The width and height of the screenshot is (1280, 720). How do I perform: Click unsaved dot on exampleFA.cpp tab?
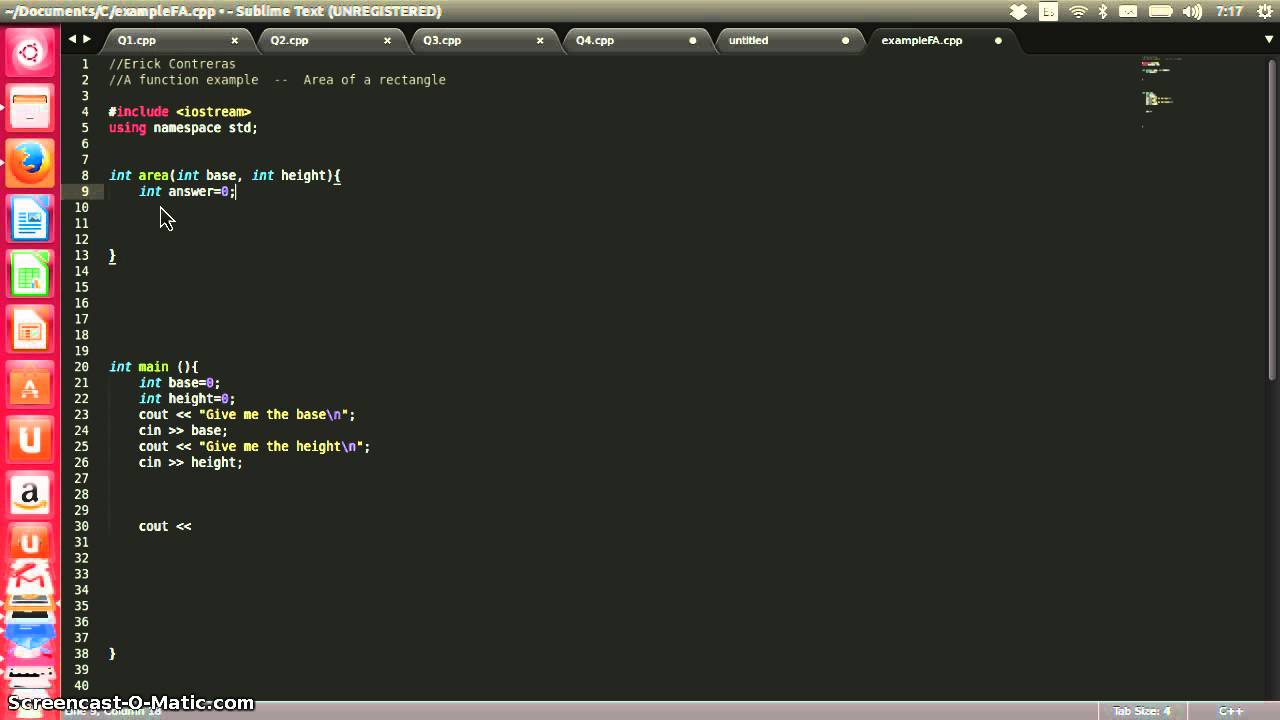tap(998, 41)
